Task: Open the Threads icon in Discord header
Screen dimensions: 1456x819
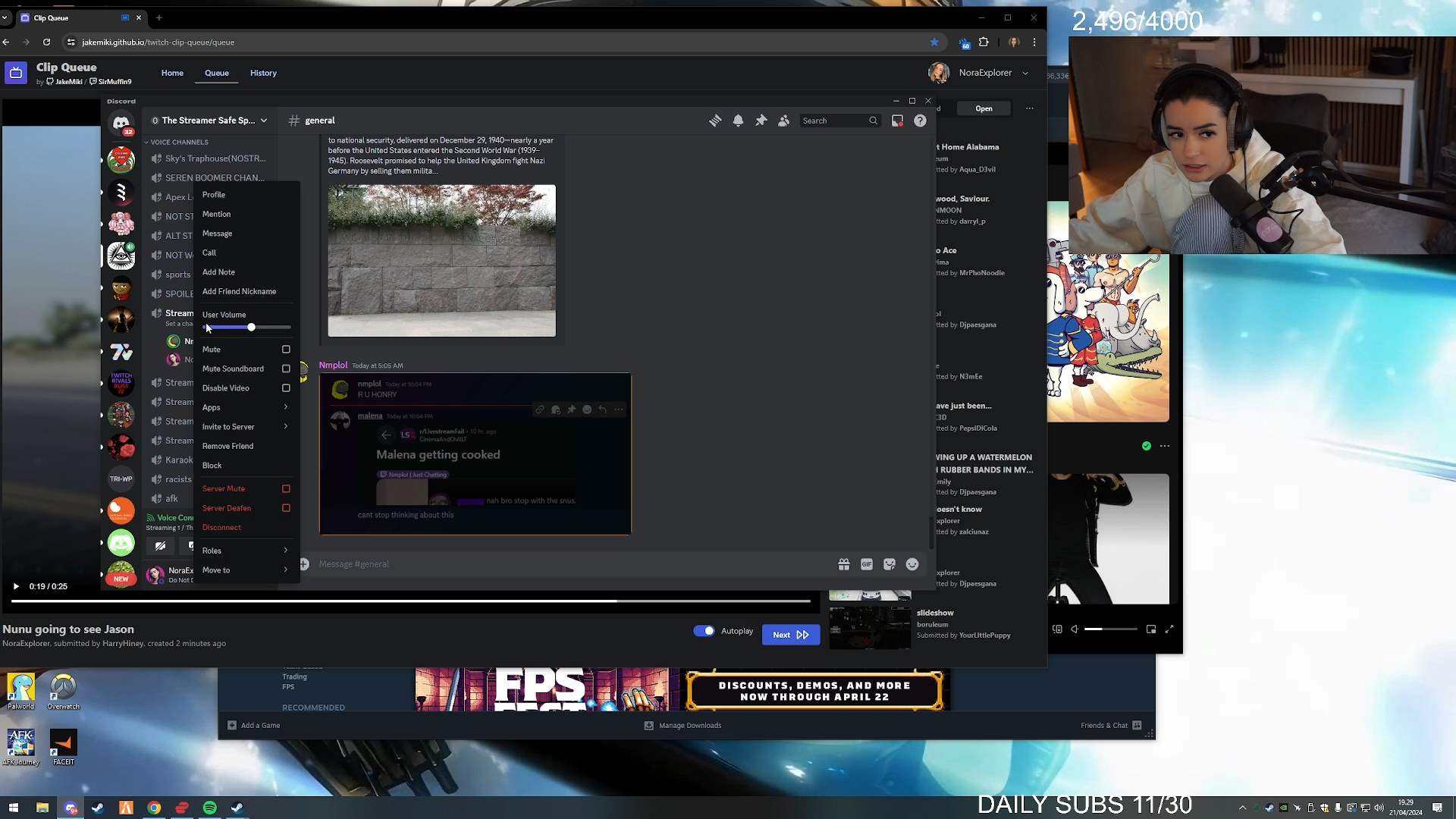Action: tap(715, 121)
